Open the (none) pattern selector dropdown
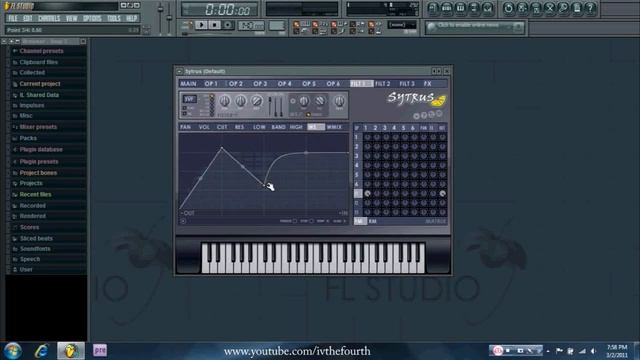 (x=402, y=25)
